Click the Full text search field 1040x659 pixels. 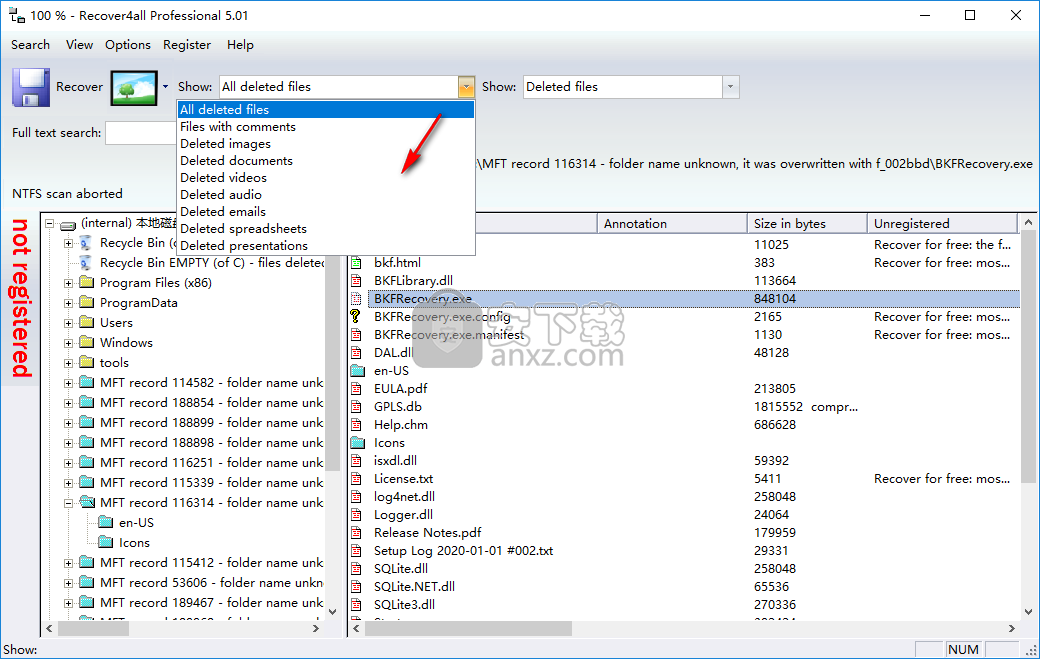click(141, 133)
